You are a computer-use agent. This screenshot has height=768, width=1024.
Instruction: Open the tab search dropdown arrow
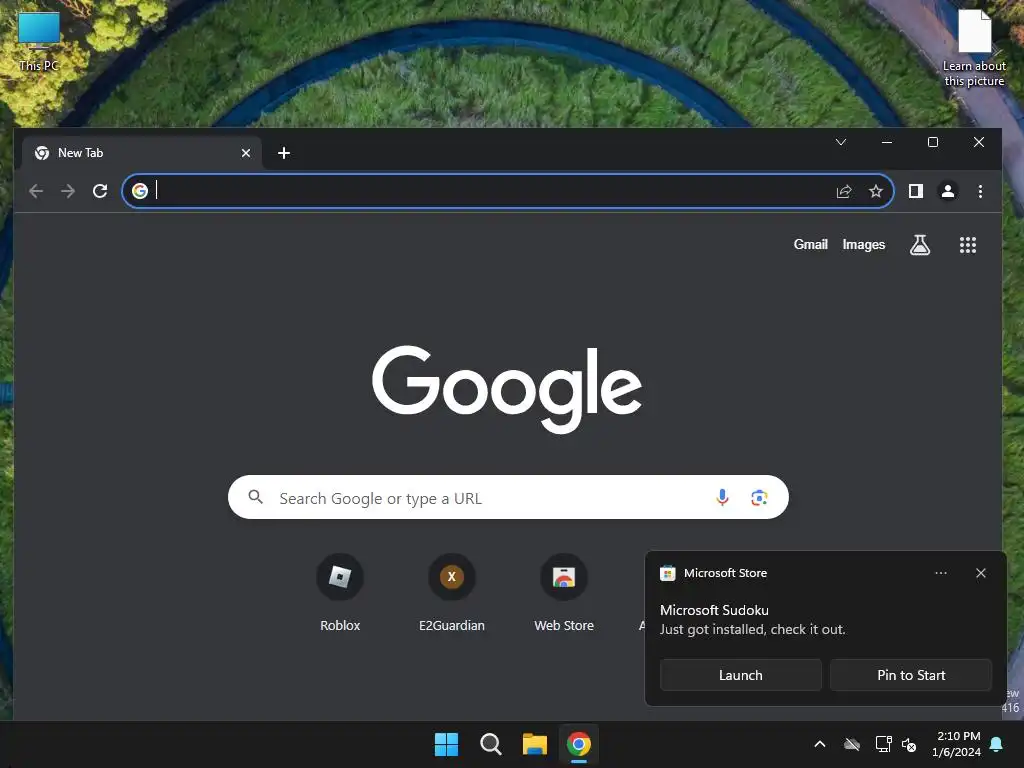(841, 142)
